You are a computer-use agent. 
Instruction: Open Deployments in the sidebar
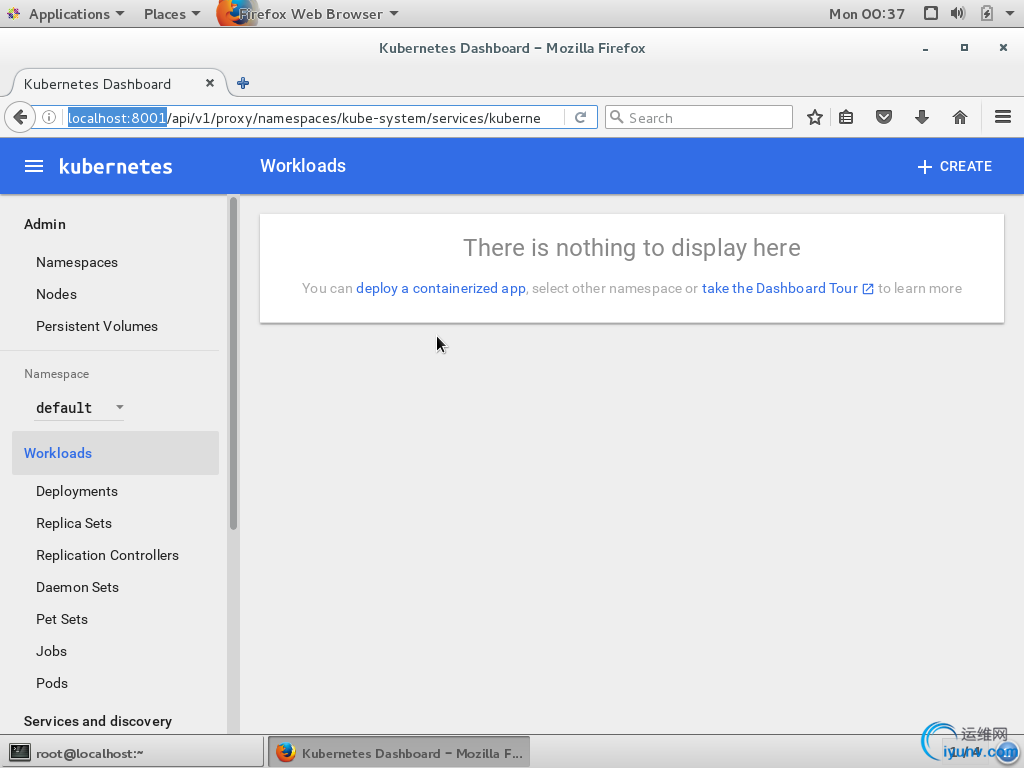(x=77, y=492)
